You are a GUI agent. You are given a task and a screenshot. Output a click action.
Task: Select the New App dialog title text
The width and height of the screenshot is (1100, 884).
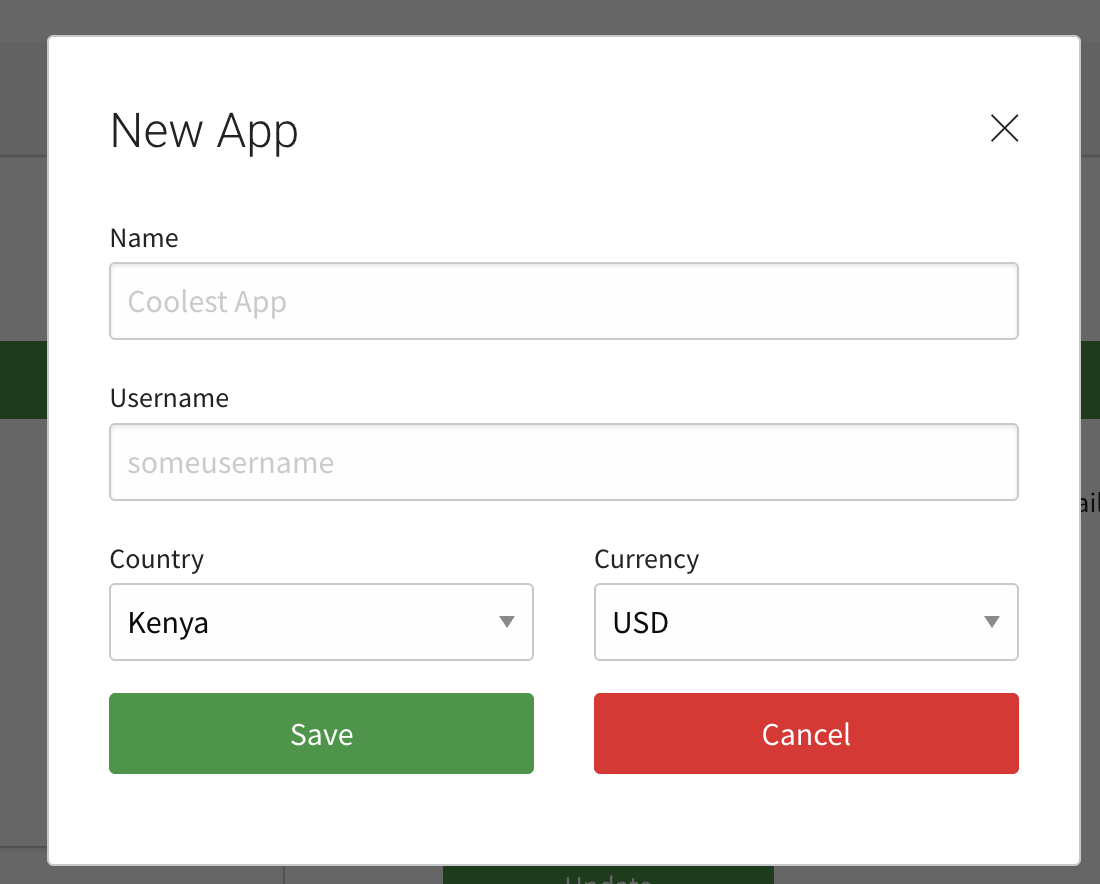[x=204, y=131]
